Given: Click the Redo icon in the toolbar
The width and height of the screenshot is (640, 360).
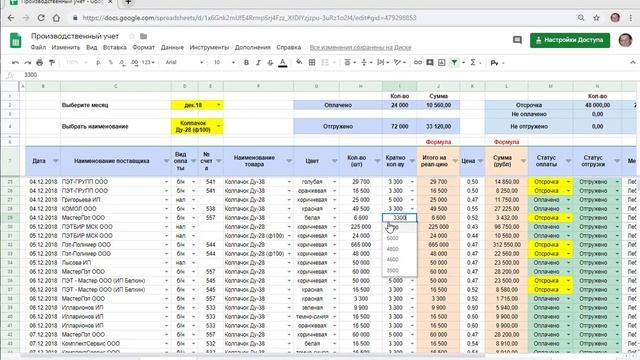Looking at the screenshot, I should click(x=27, y=62).
